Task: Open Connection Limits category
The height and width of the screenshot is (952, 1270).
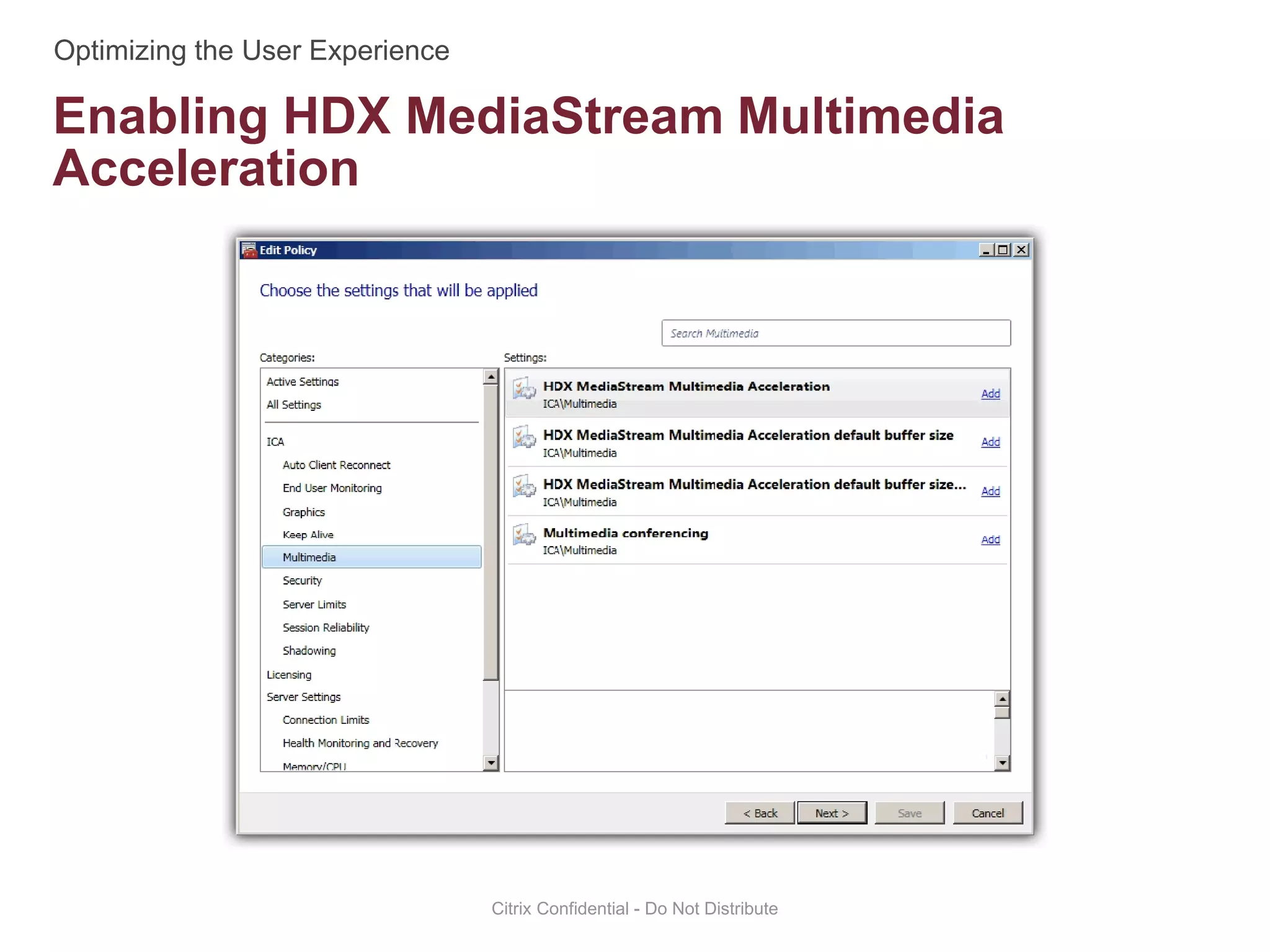Action: point(326,720)
